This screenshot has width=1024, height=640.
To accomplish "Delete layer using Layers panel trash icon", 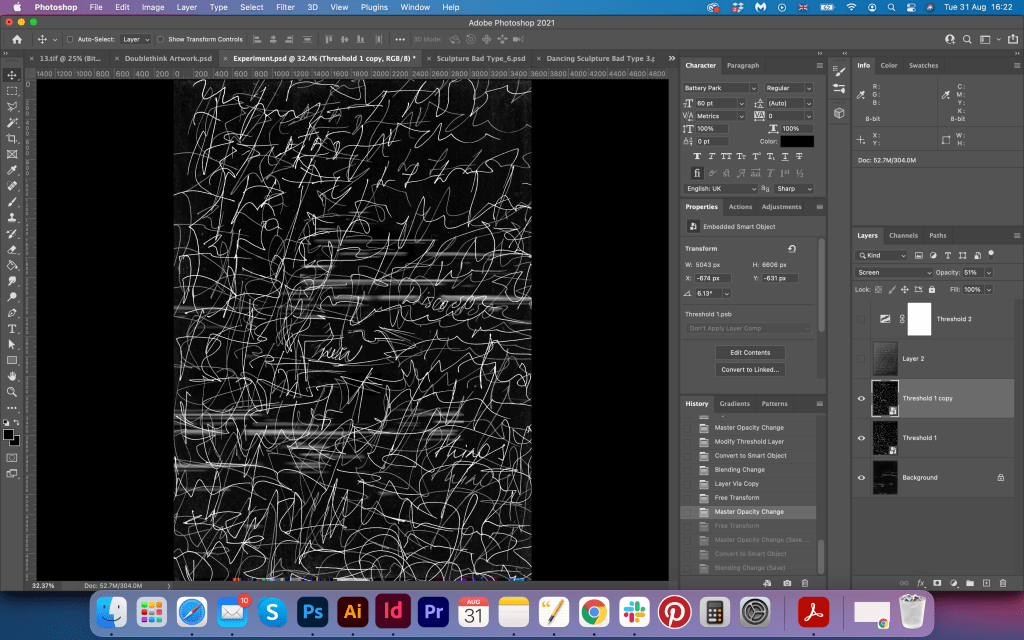I will 1003,582.
